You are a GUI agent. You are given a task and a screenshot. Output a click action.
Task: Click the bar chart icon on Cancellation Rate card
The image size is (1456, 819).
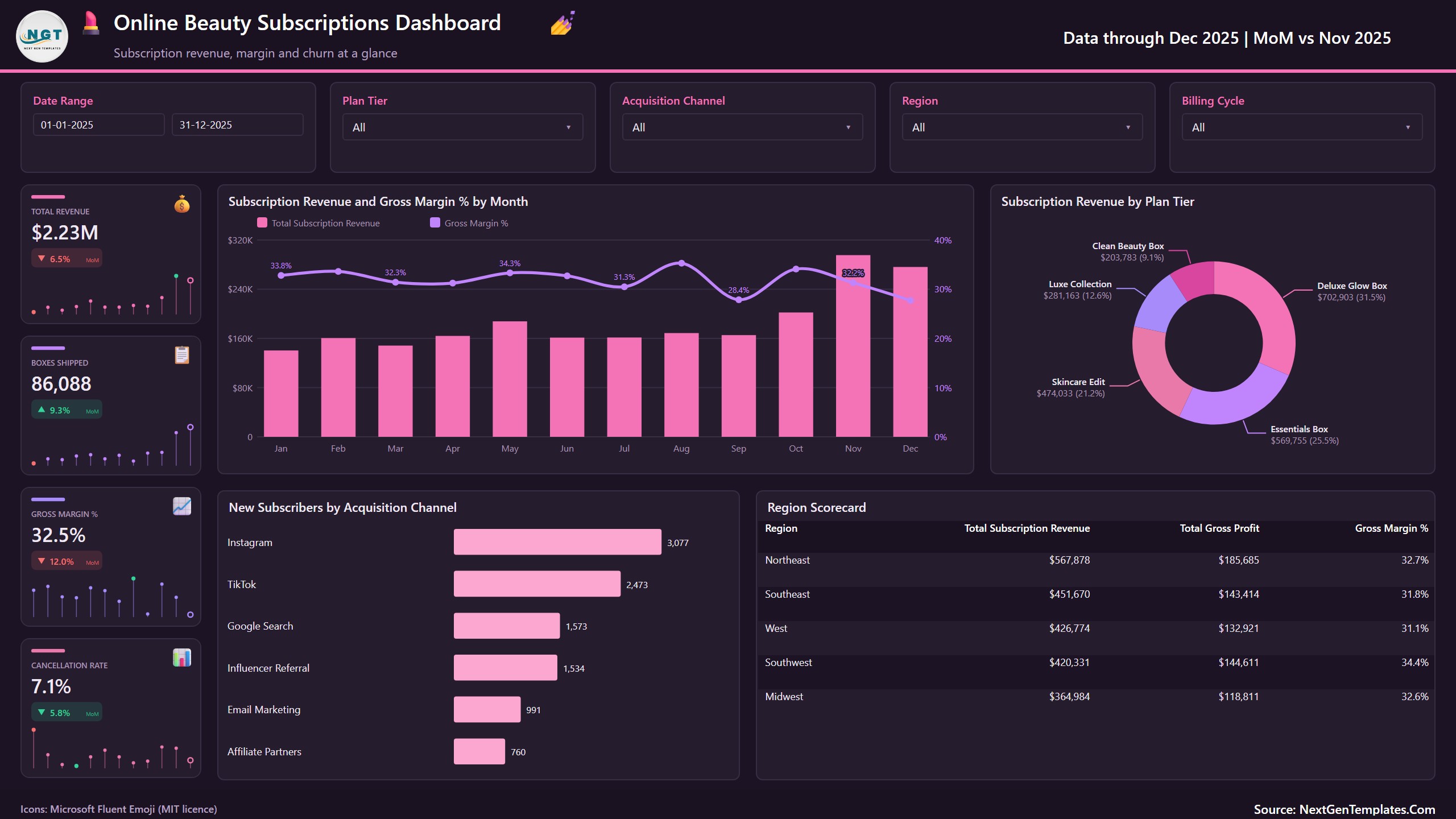pyautogui.click(x=182, y=657)
